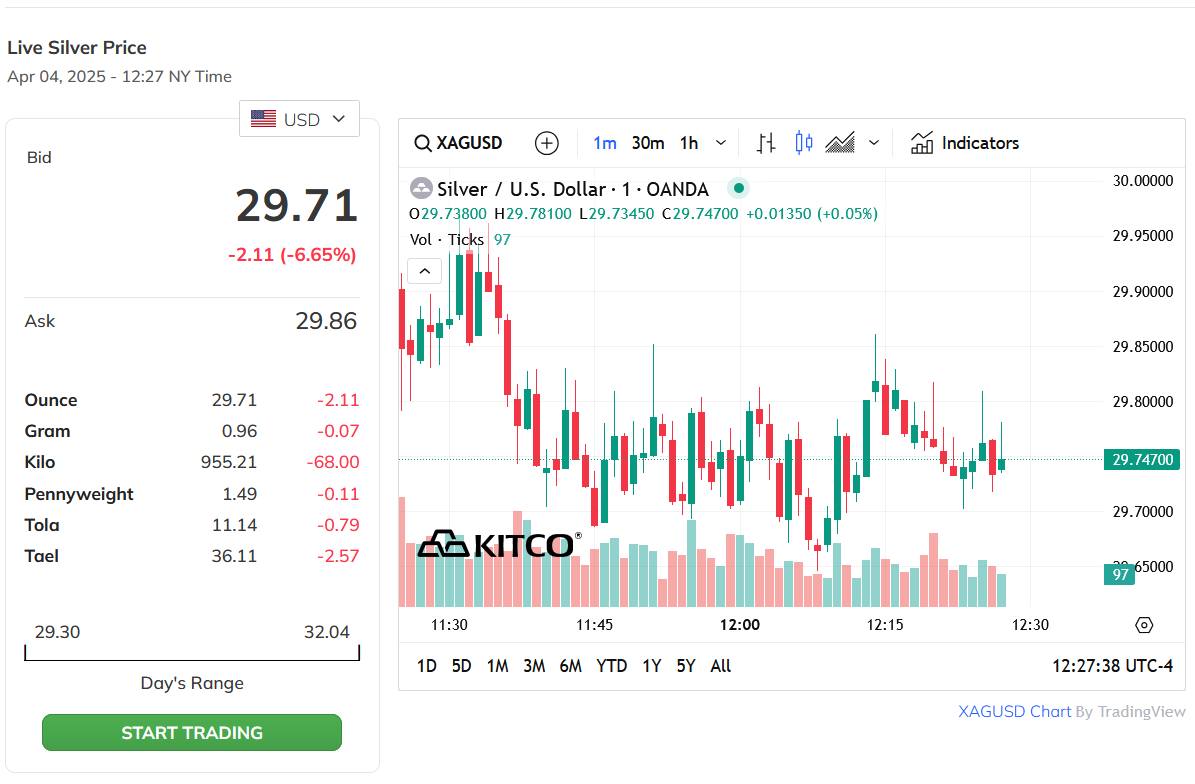Click the 12:00 time axis label
Image resolution: width=1195 pixels, height=784 pixels.
(x=739, y=625)
